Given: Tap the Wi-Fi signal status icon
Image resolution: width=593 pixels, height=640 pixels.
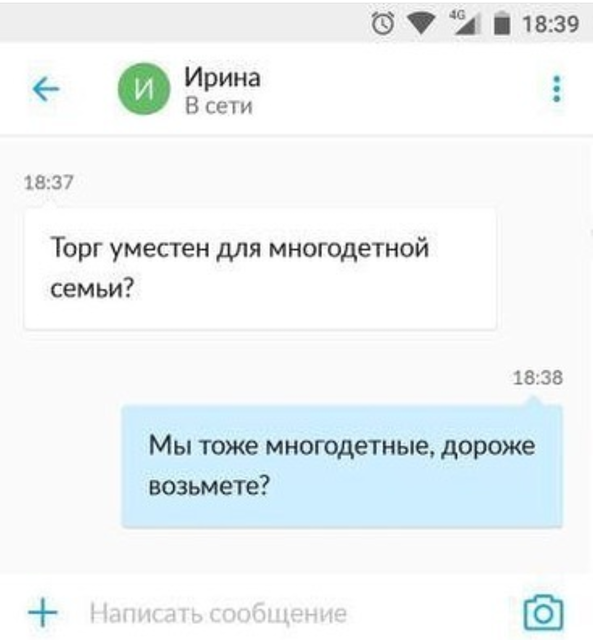Looking at the screenshot, I should (422, 23).
